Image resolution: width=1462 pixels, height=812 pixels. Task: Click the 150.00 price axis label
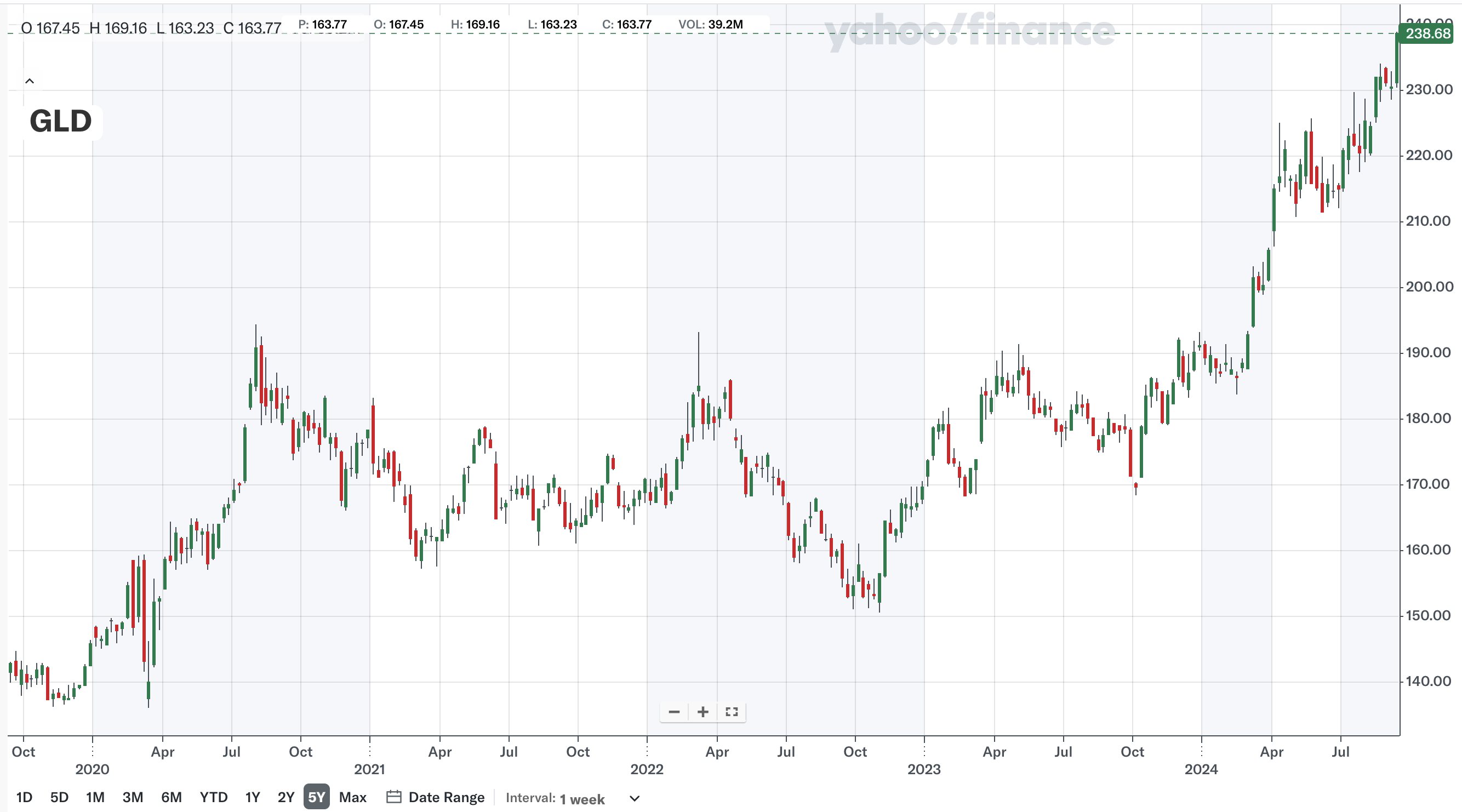pos(1429,616)
